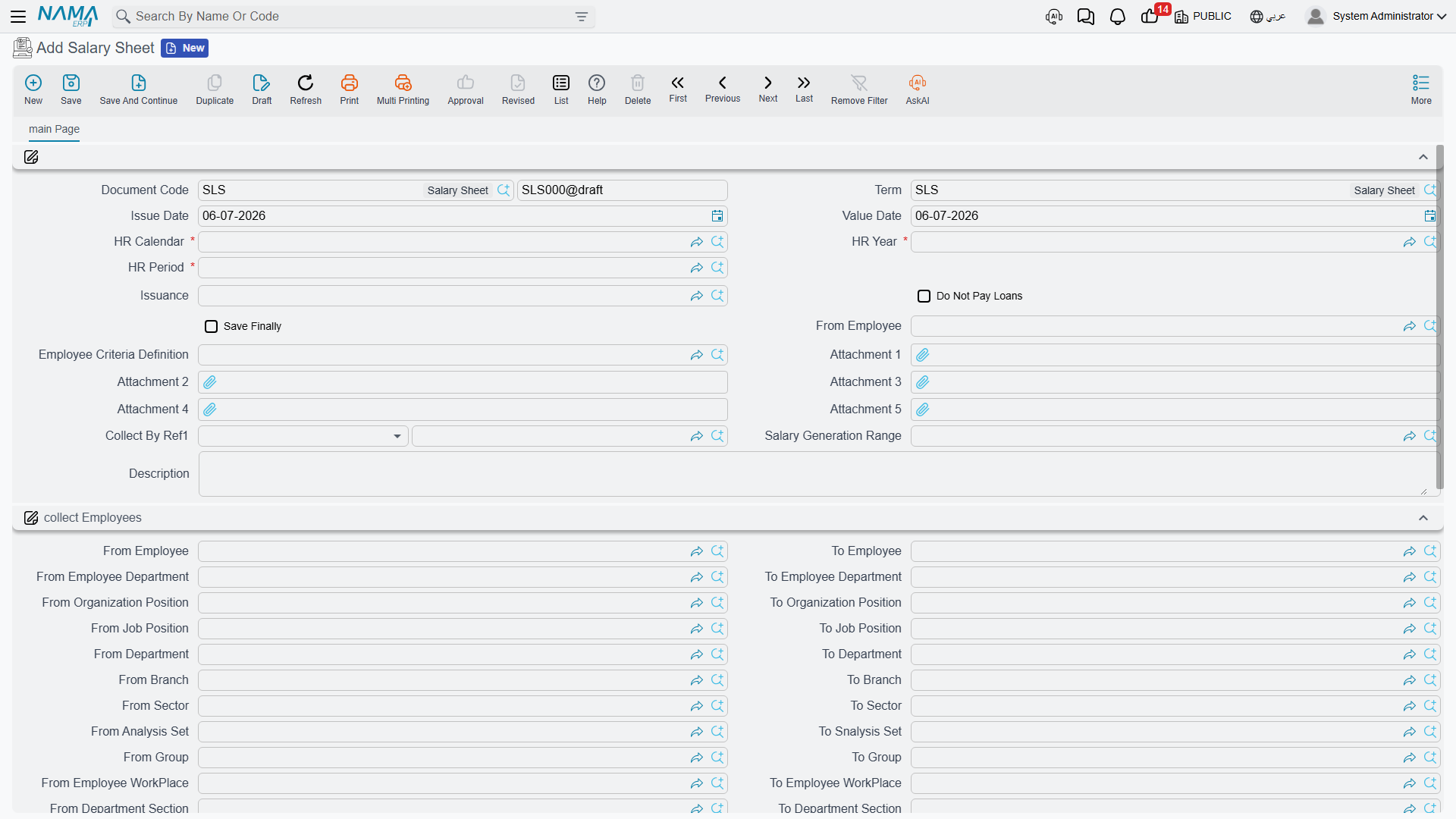This screenshot has height=819, width=1456.
Task: Click the AskAI icon
Action: click(917, 83)
